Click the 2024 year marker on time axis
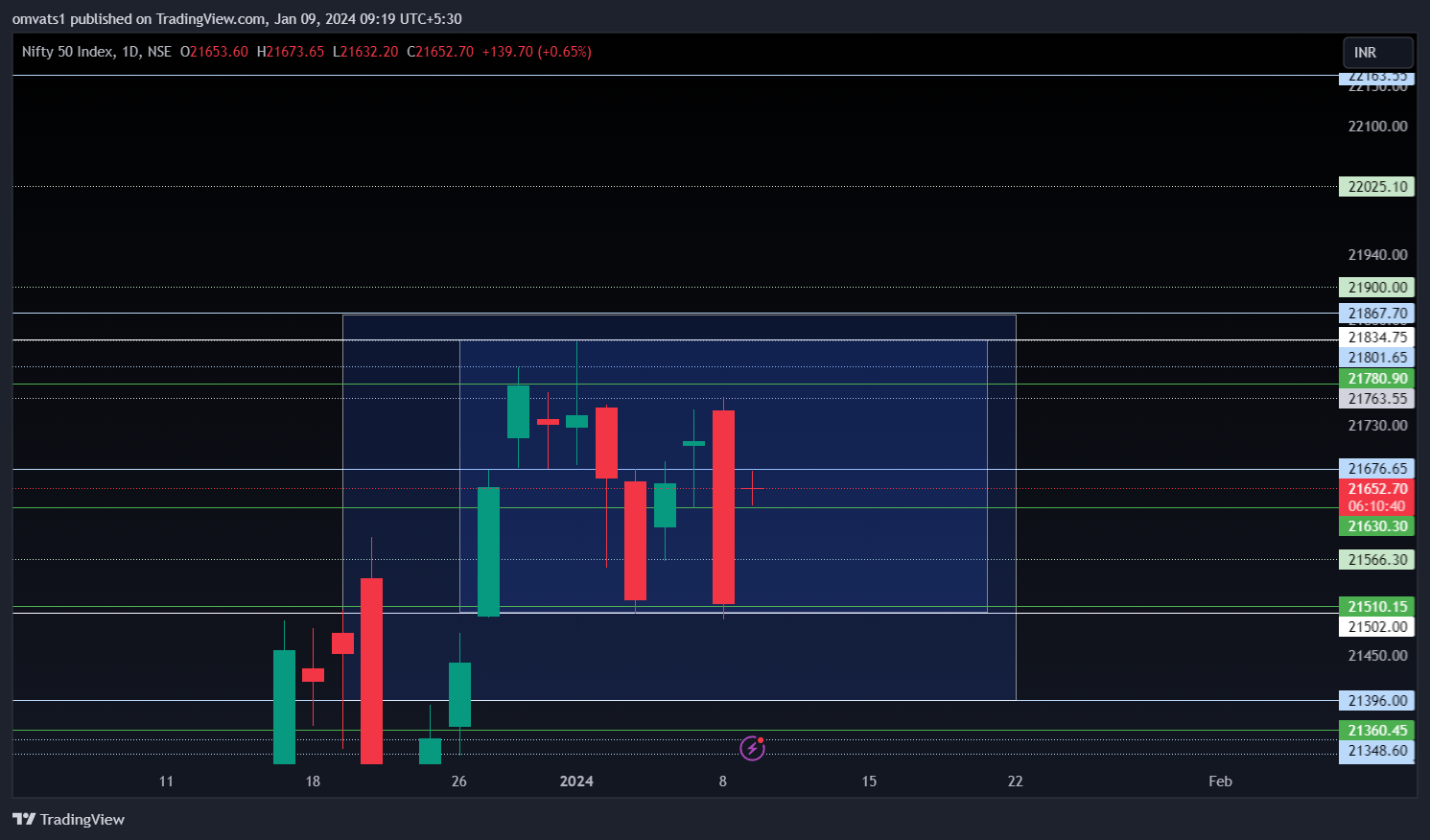 click(576, 782)
